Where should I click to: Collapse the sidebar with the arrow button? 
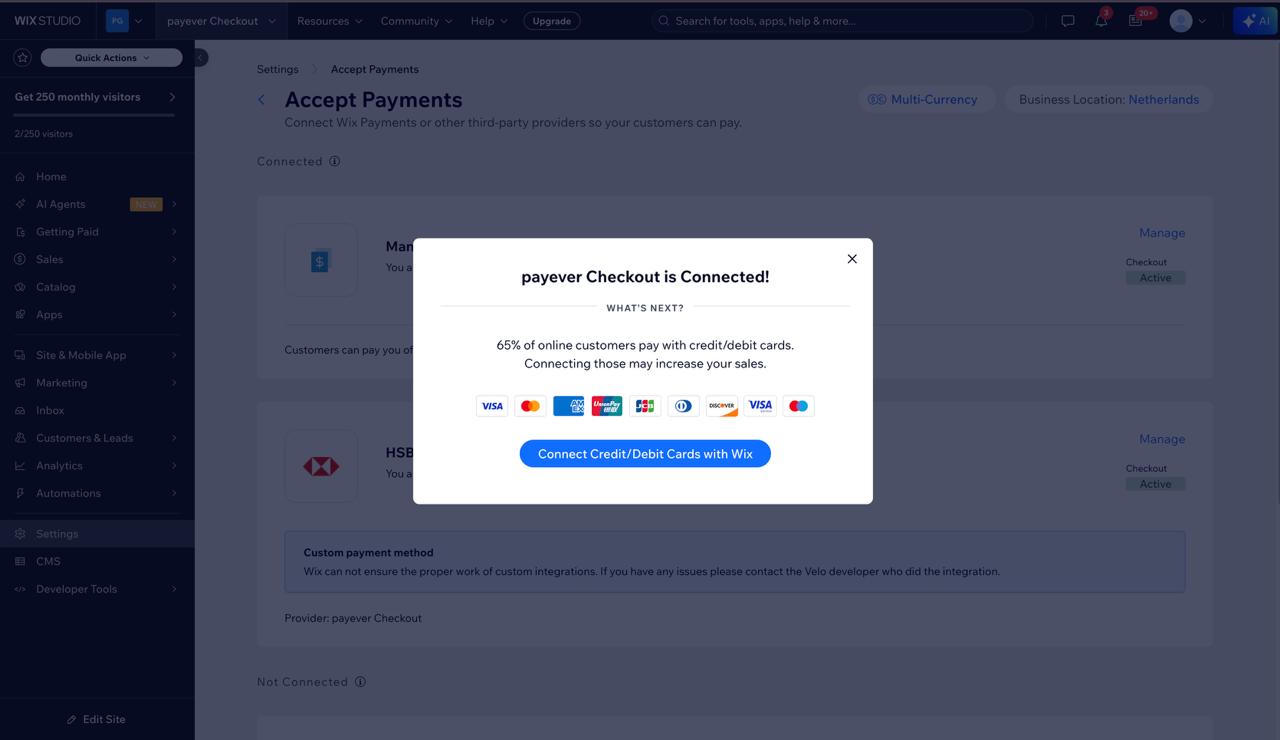(x=200, y=58)
